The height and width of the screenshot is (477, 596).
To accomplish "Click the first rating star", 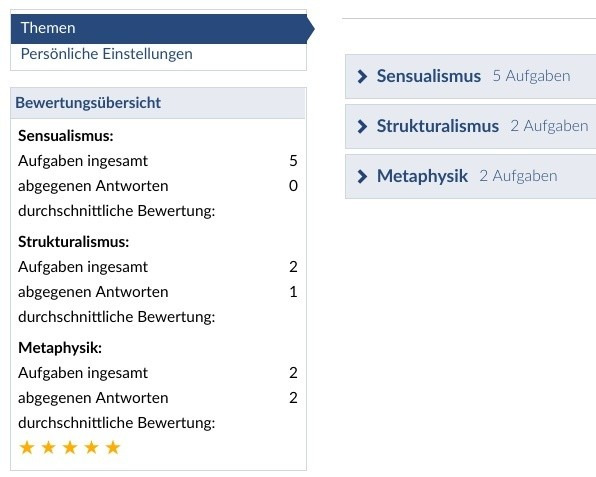I will (27, 447).
